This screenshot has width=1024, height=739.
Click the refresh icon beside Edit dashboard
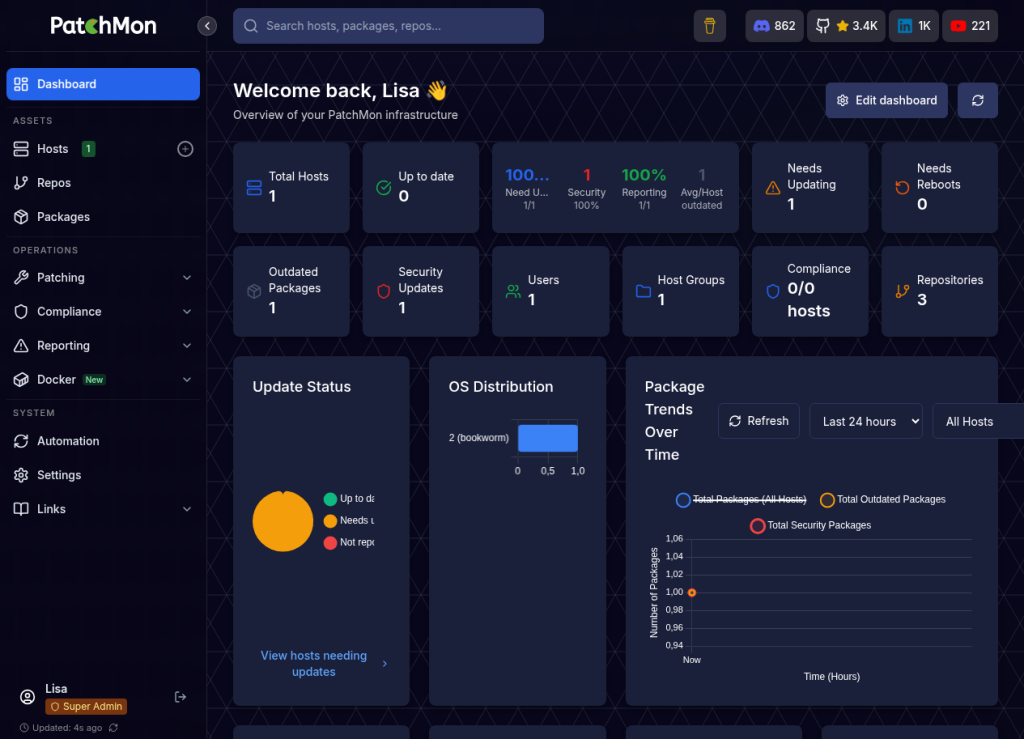[977, 101]
